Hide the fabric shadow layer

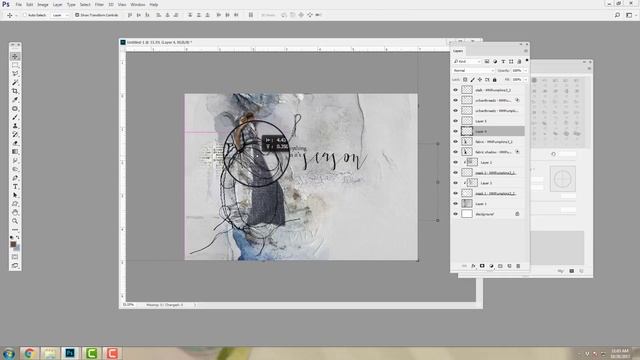pos(456,152)
